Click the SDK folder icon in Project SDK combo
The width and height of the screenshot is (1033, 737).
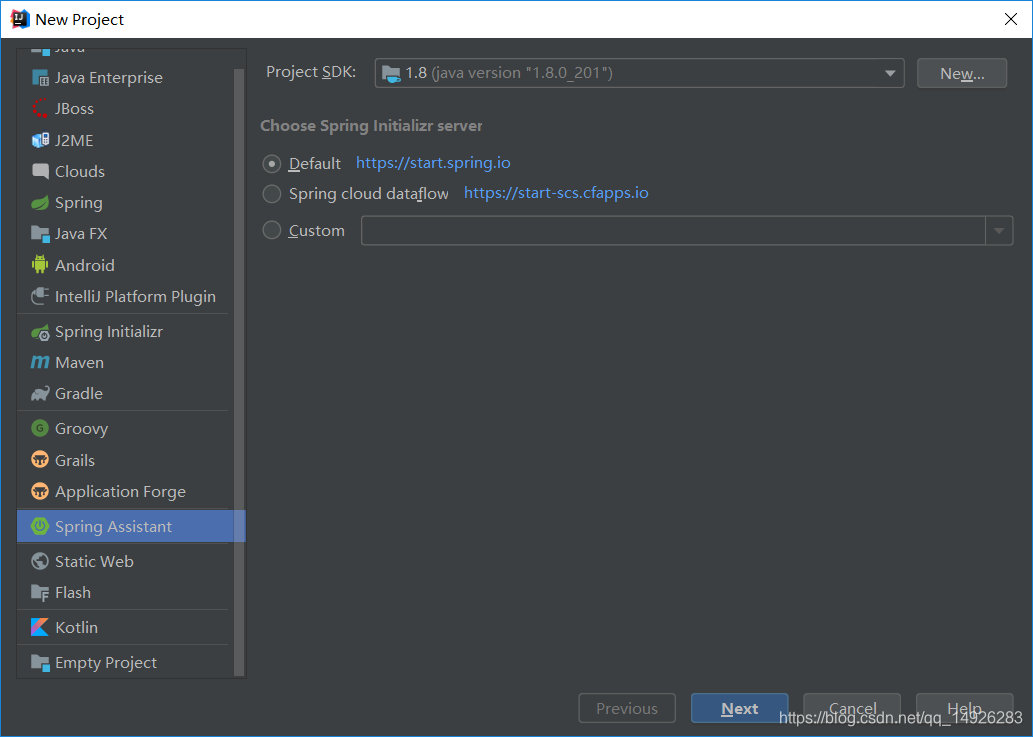point(391,74)
